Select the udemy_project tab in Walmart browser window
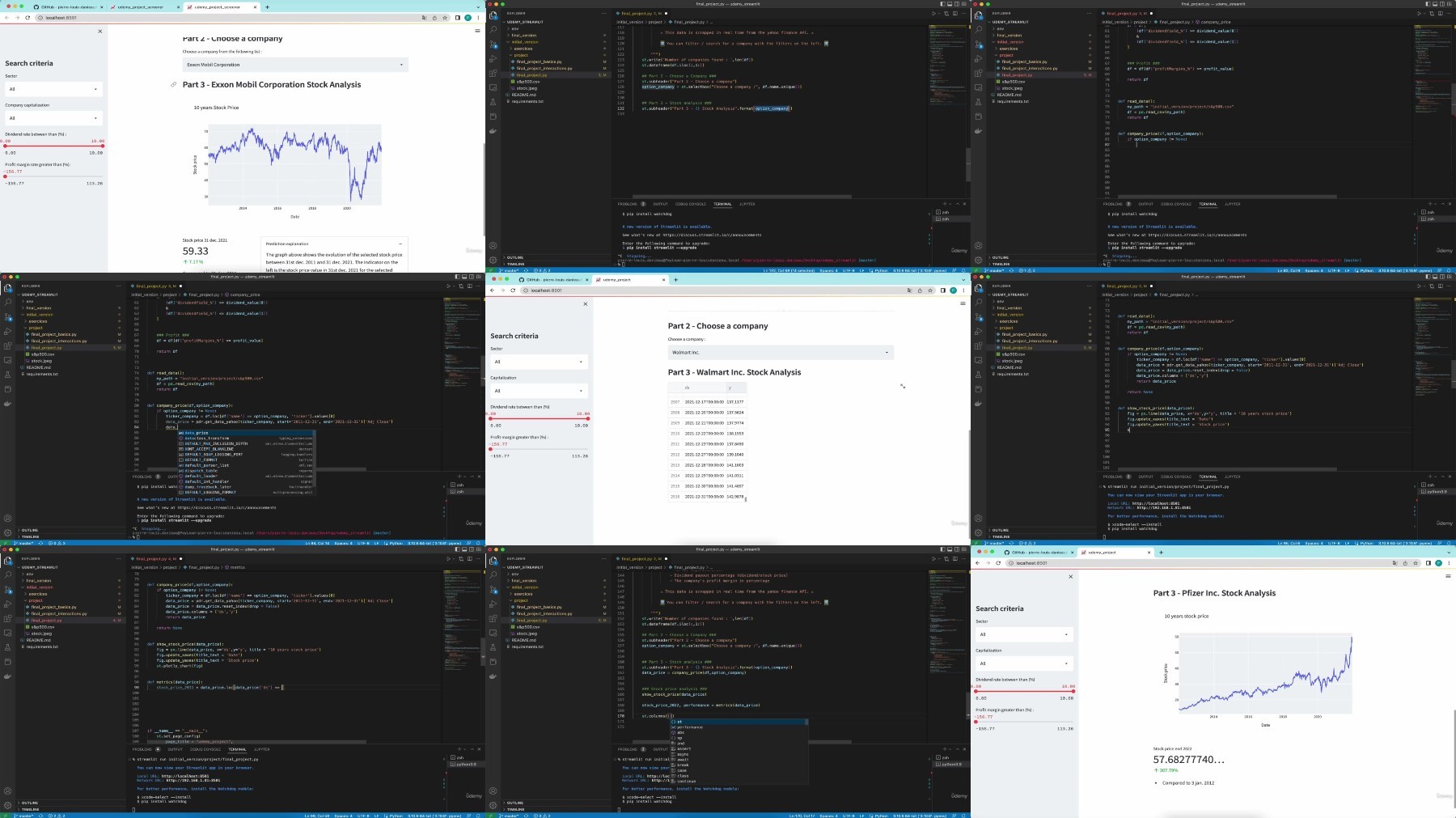This screenshot has height=818, width=1456. [631, 279]
